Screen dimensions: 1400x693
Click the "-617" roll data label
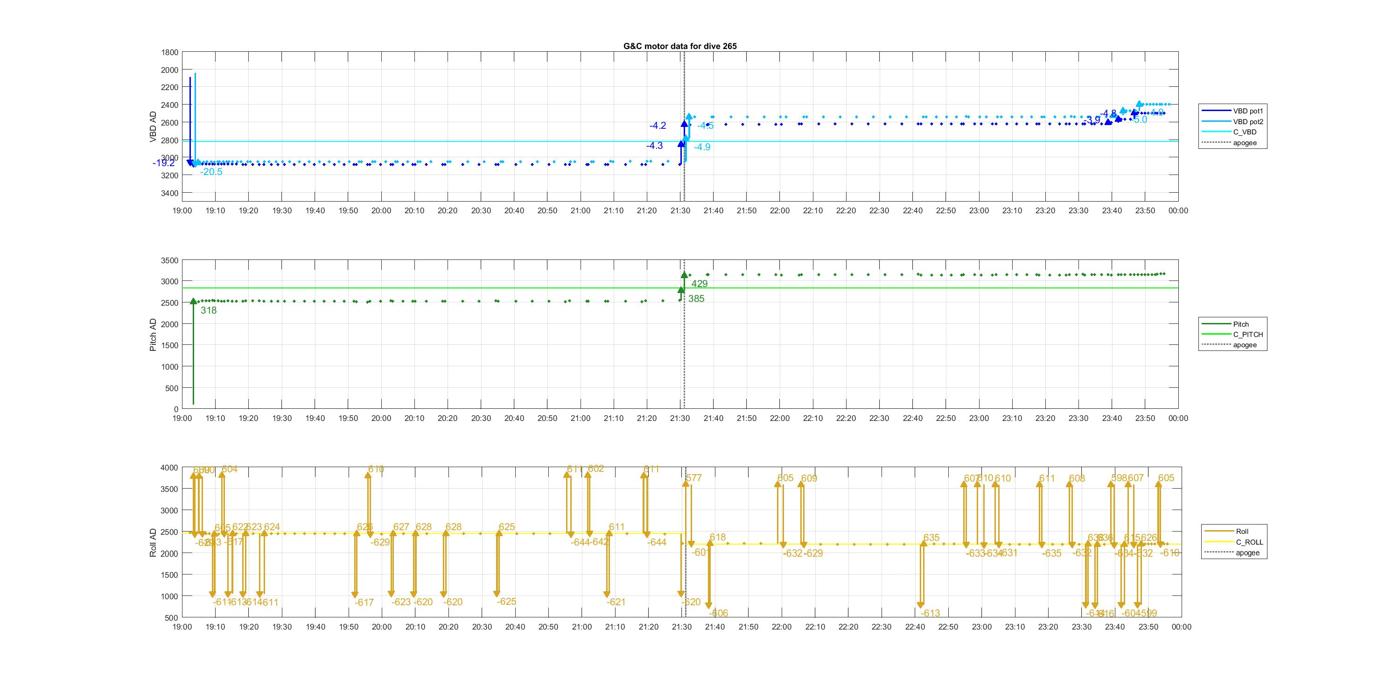click(364, 602)
